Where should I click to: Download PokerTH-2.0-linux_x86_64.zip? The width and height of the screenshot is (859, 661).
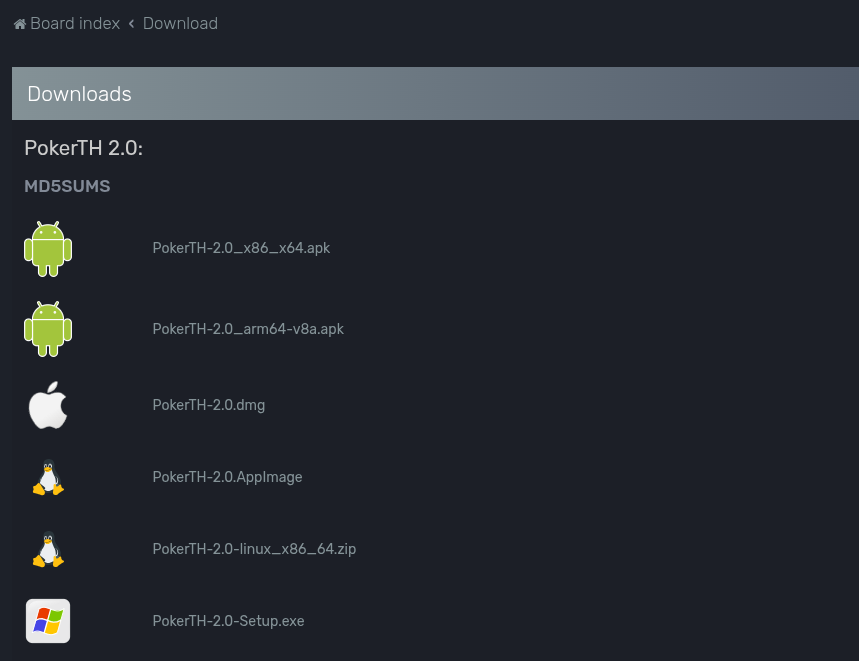click(x=254, y=549)
